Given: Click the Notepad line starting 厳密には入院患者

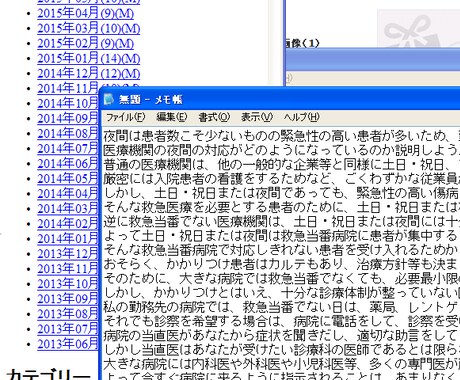Looking at the screenshot, I should [x=281, y=179].
